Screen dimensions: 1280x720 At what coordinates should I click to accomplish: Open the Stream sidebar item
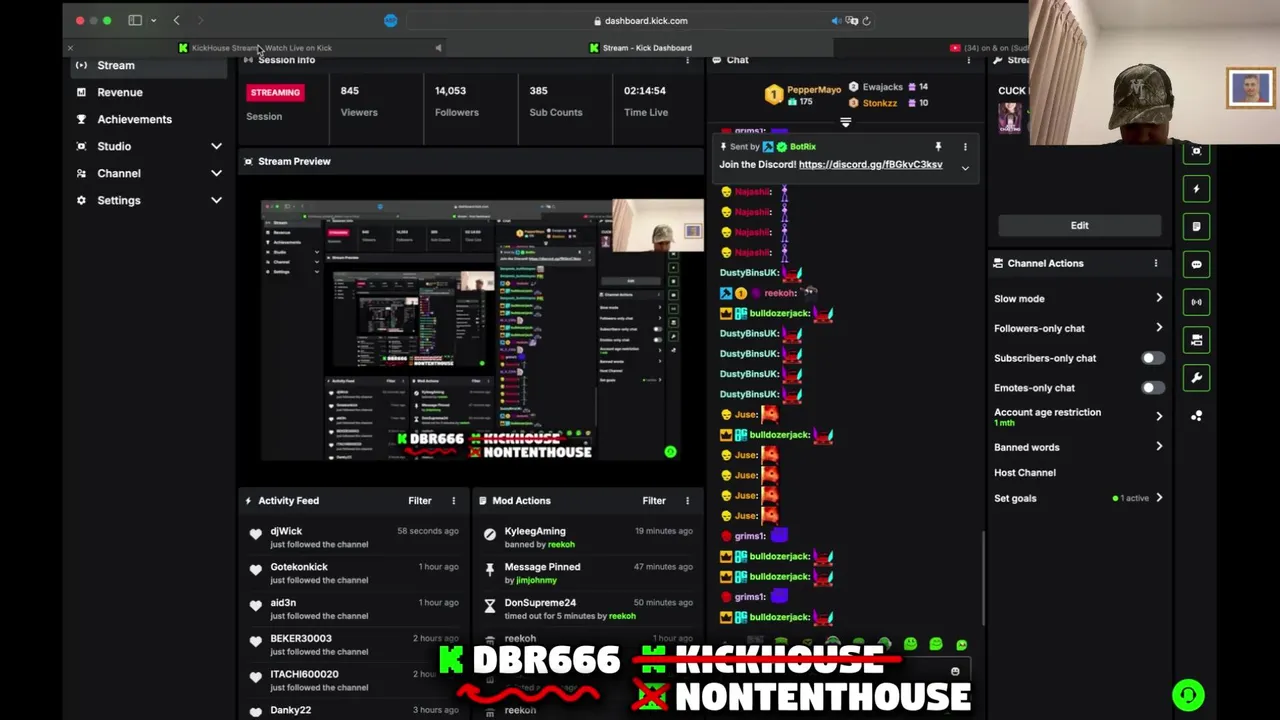point(149,65)
